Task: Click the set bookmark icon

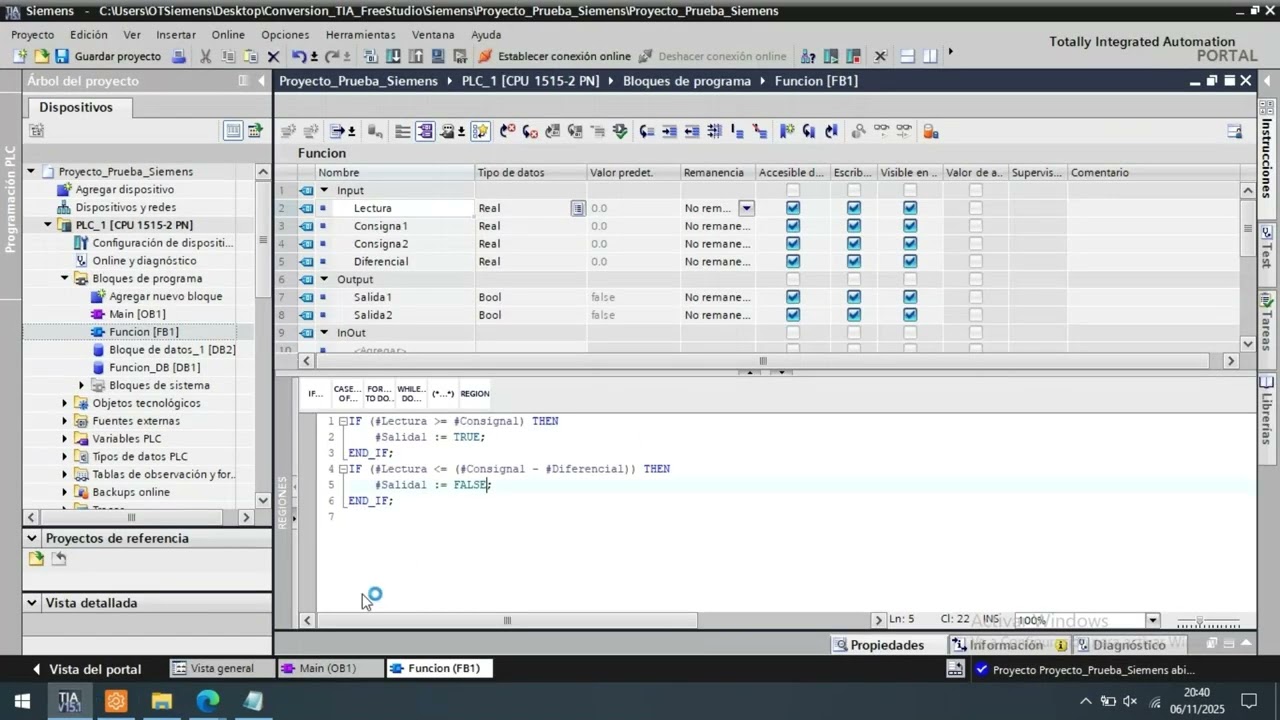Action: (786, 131)
